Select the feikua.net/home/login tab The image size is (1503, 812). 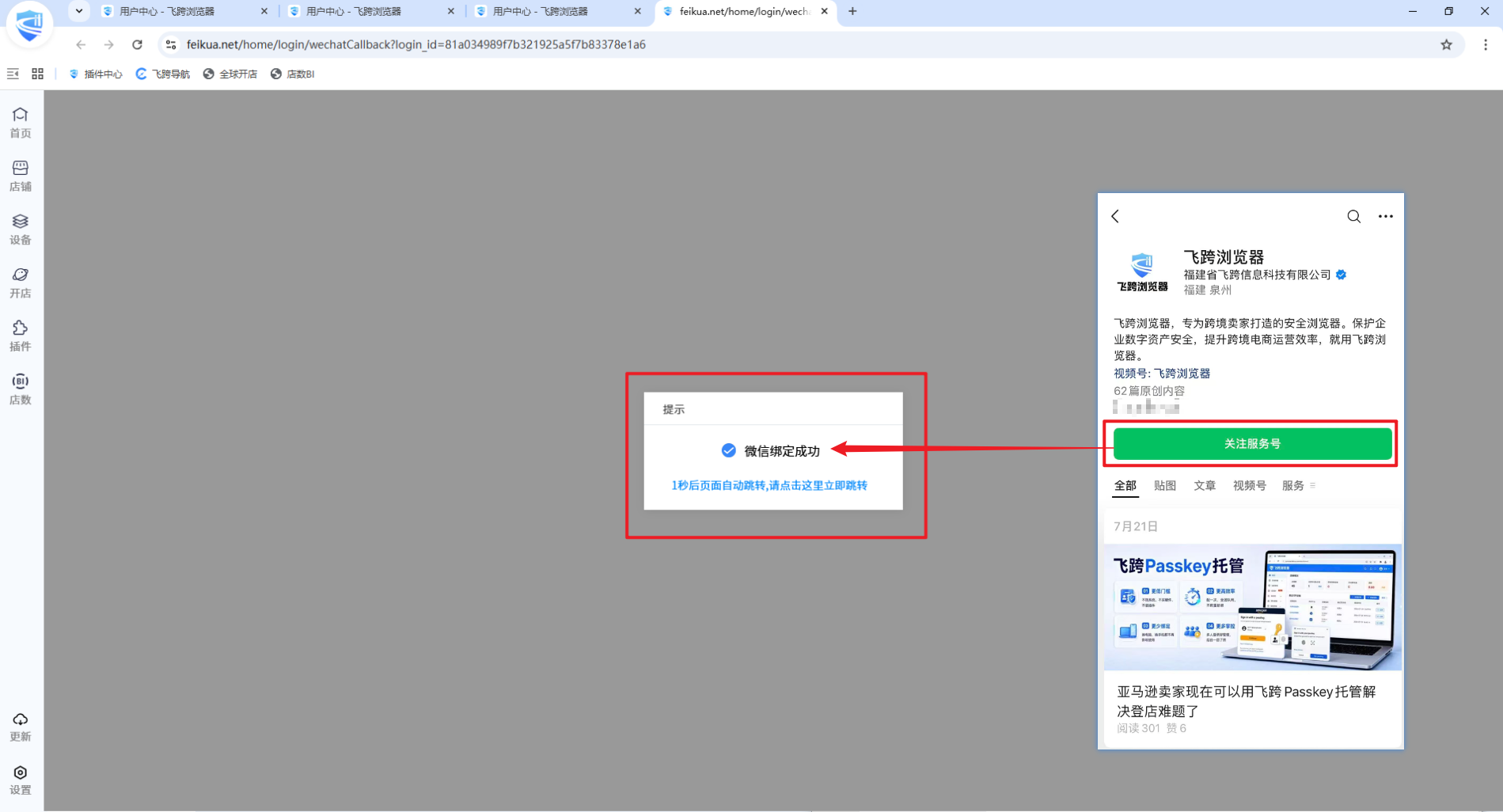coord(745,11)
